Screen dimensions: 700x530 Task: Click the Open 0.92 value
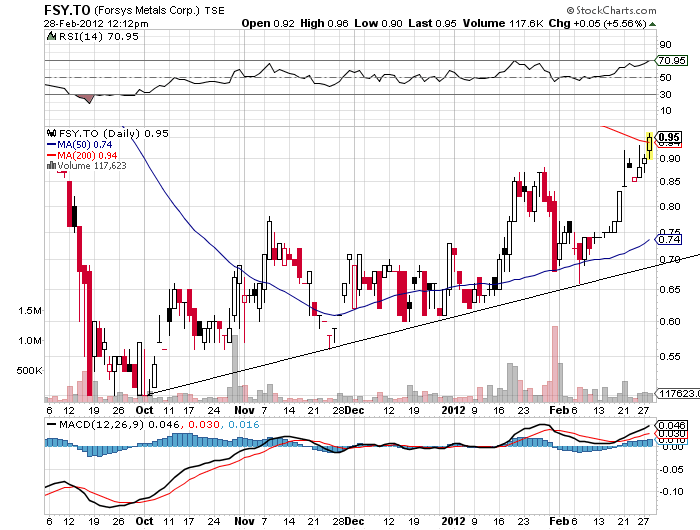[268, 24]
